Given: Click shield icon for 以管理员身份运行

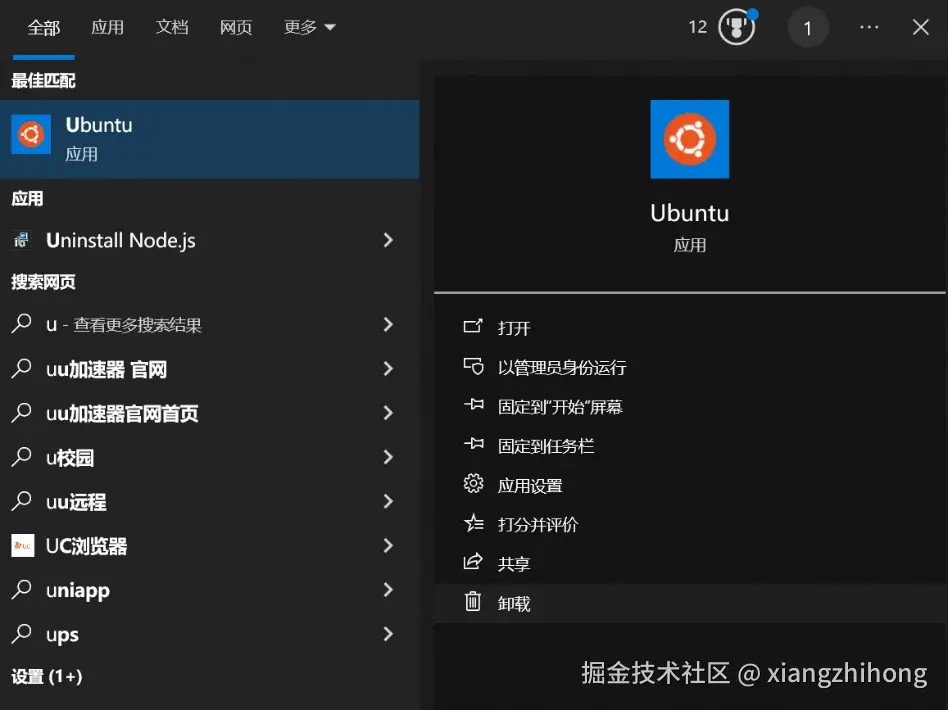Looking at the screenshot, I should (x=473, y=366).
